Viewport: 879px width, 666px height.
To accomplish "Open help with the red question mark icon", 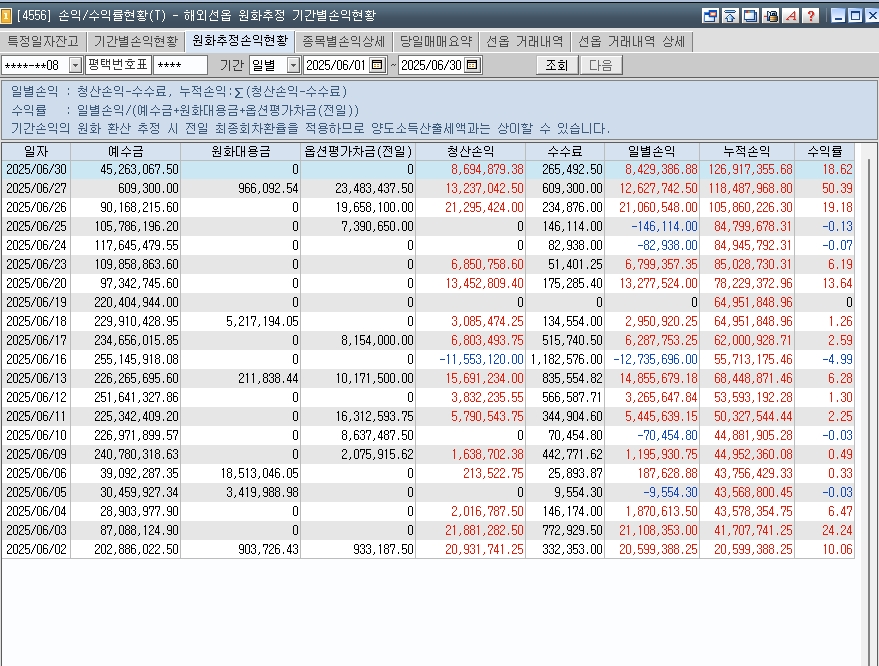I will pos(811,15).
